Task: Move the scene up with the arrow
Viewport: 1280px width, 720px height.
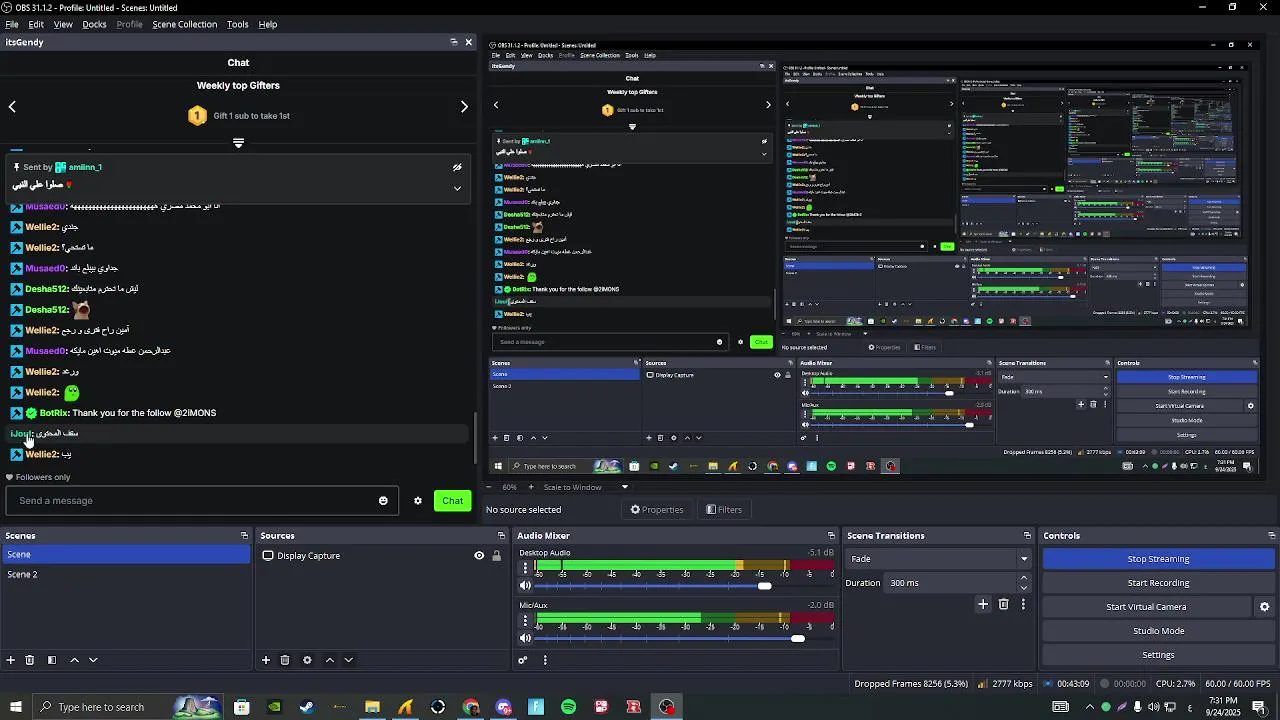Action: point(74,660)
